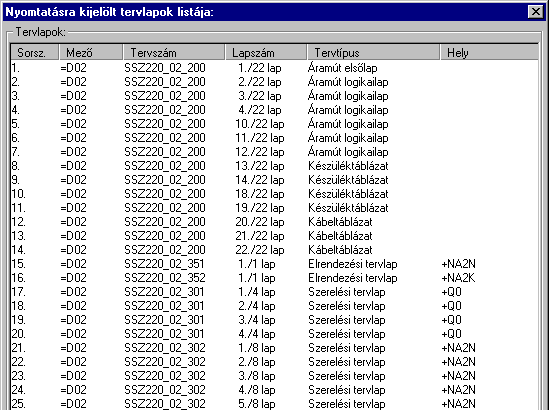
Task: Click the Tervtípus column header
Action: [x=373, y=53]
